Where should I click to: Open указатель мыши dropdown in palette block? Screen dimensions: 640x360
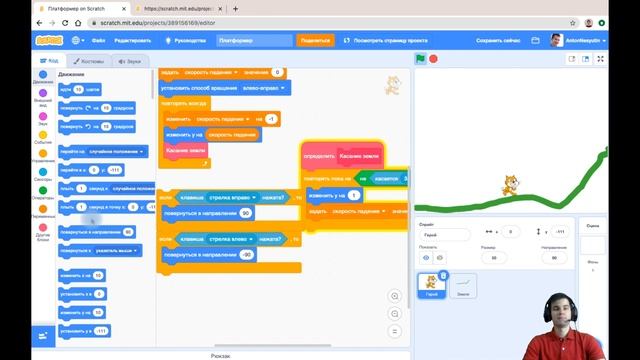[116, 251]
